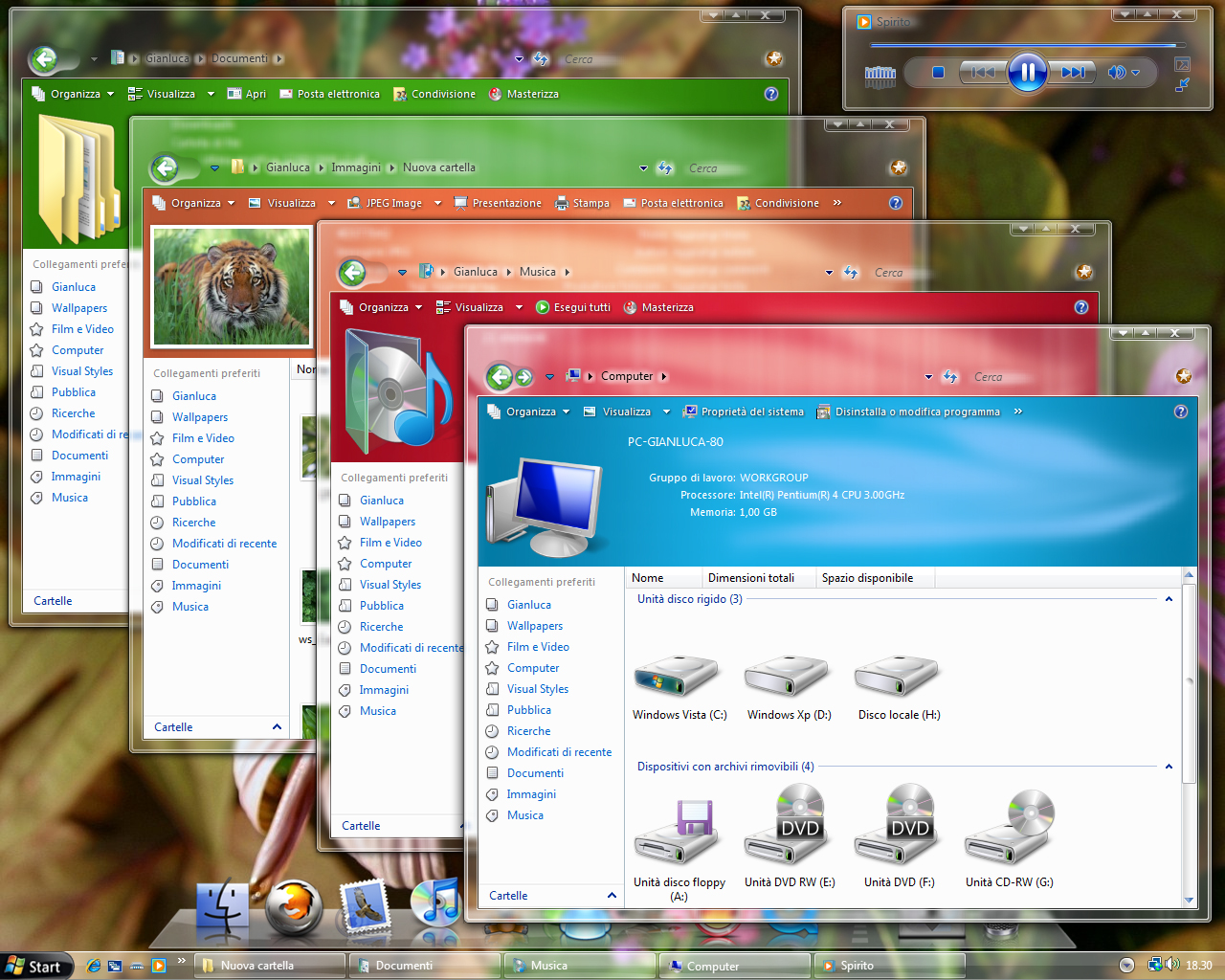This screenshot has width=1225, height=980.
Task: Open the Mail stamp icon in the dock
Action: pyautogui.click(x=365, y=905)
